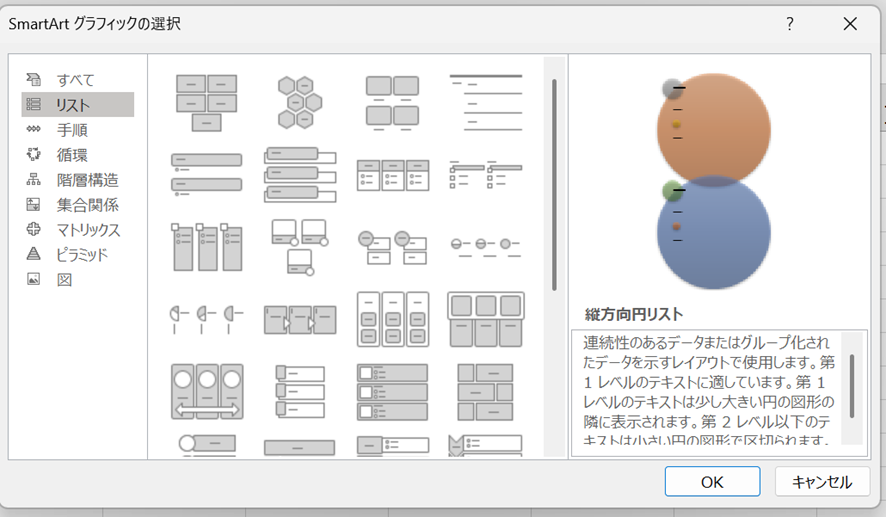
Task: Click the 集合関係 relationship icon
Action: [x=34, y=205]
